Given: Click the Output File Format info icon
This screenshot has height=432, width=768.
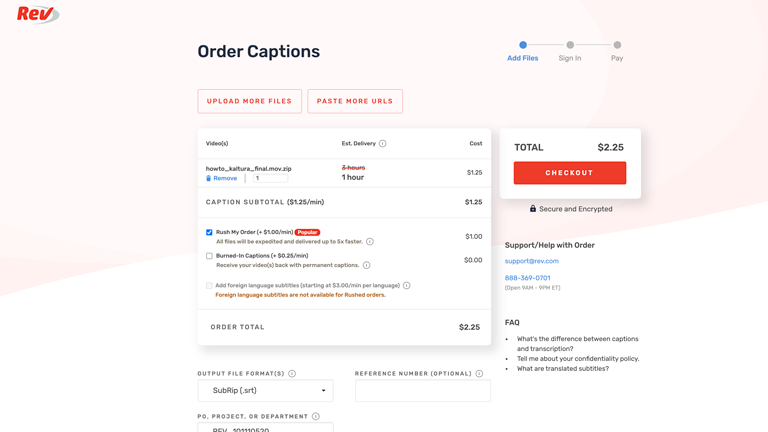Looking at the screenshot, I should [292, 374].
